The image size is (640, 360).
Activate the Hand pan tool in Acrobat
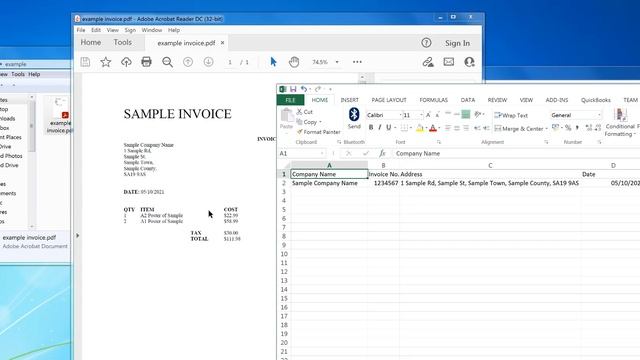[294, 62]
